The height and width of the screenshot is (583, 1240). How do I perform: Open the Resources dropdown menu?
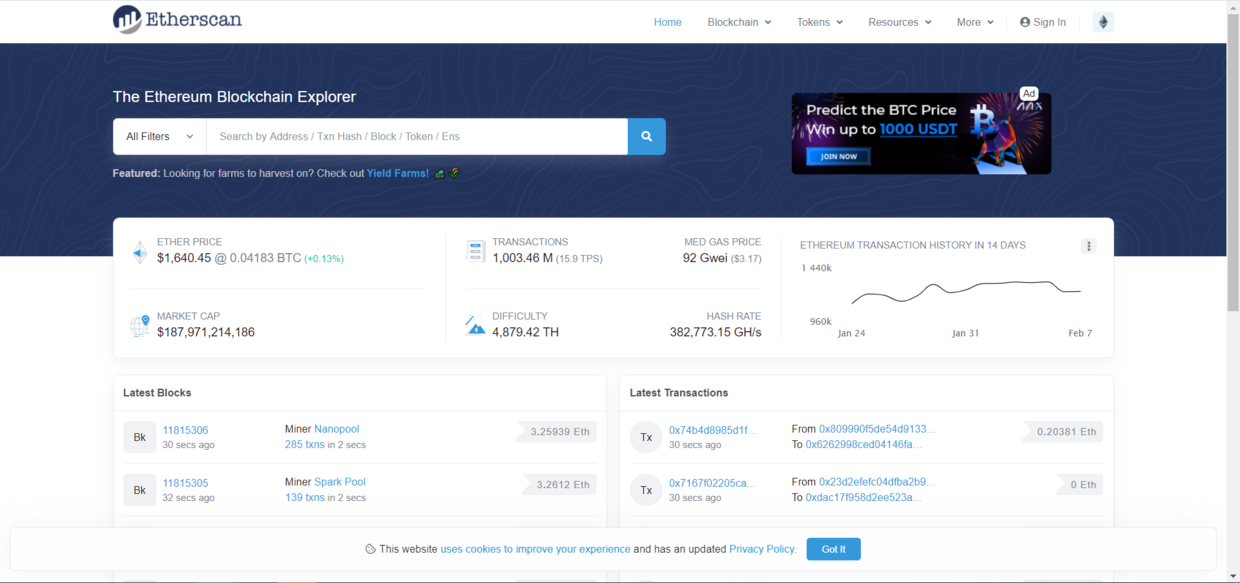[x=899, y=22]
